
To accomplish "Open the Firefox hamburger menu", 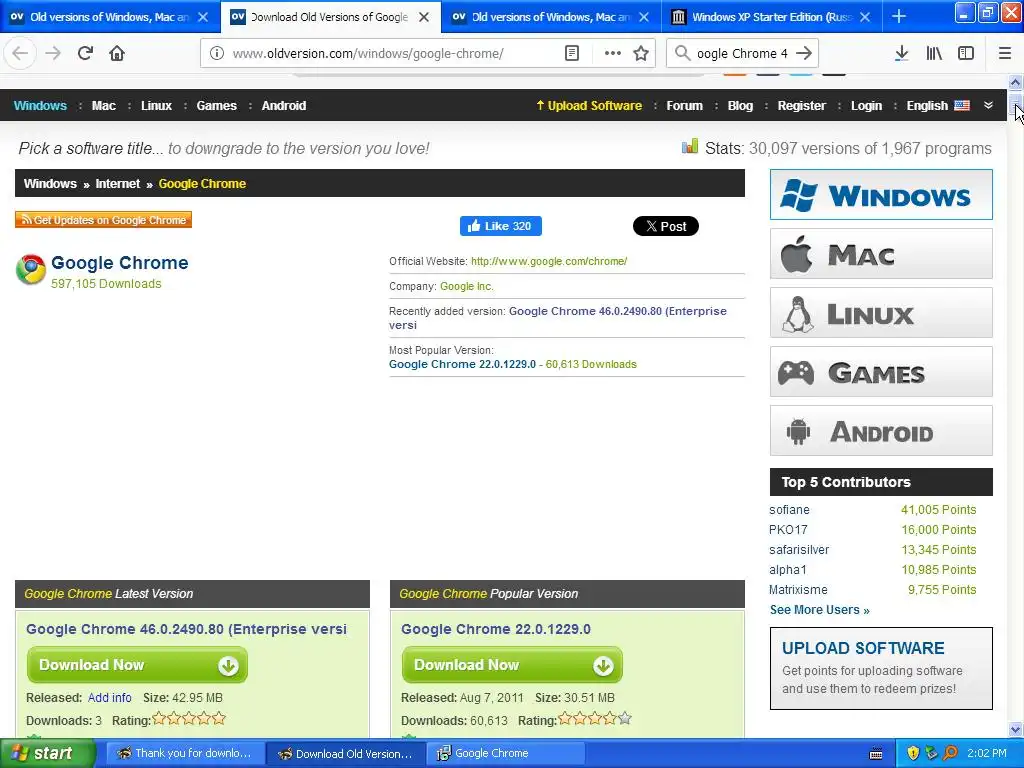I will 1004,53.
